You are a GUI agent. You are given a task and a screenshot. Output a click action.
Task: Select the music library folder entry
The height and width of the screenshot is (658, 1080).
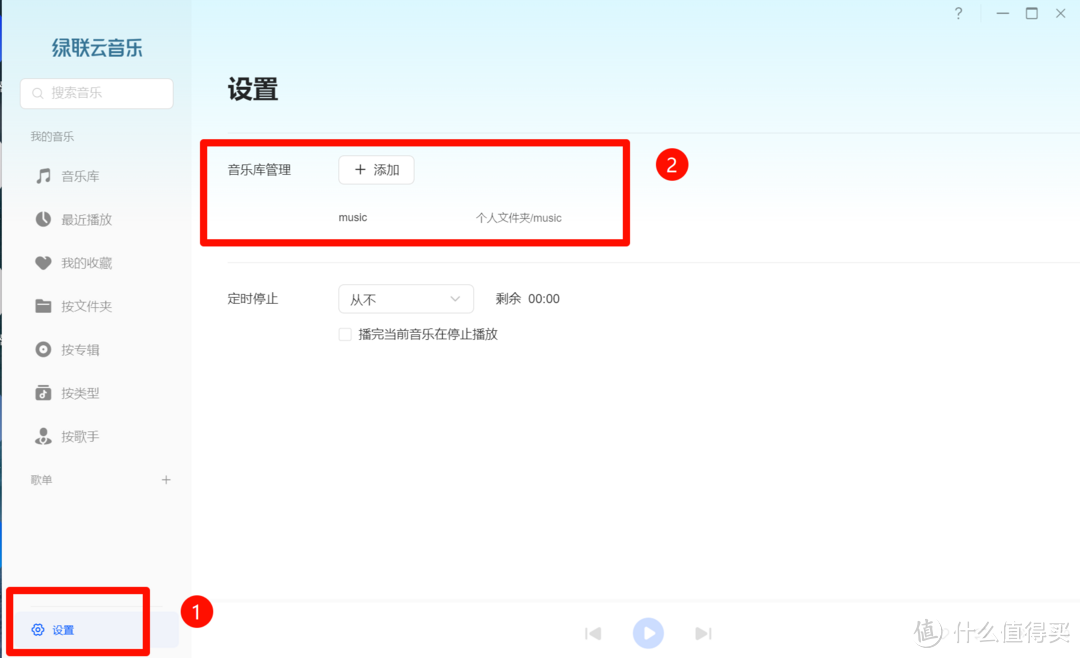pos(352,217)
